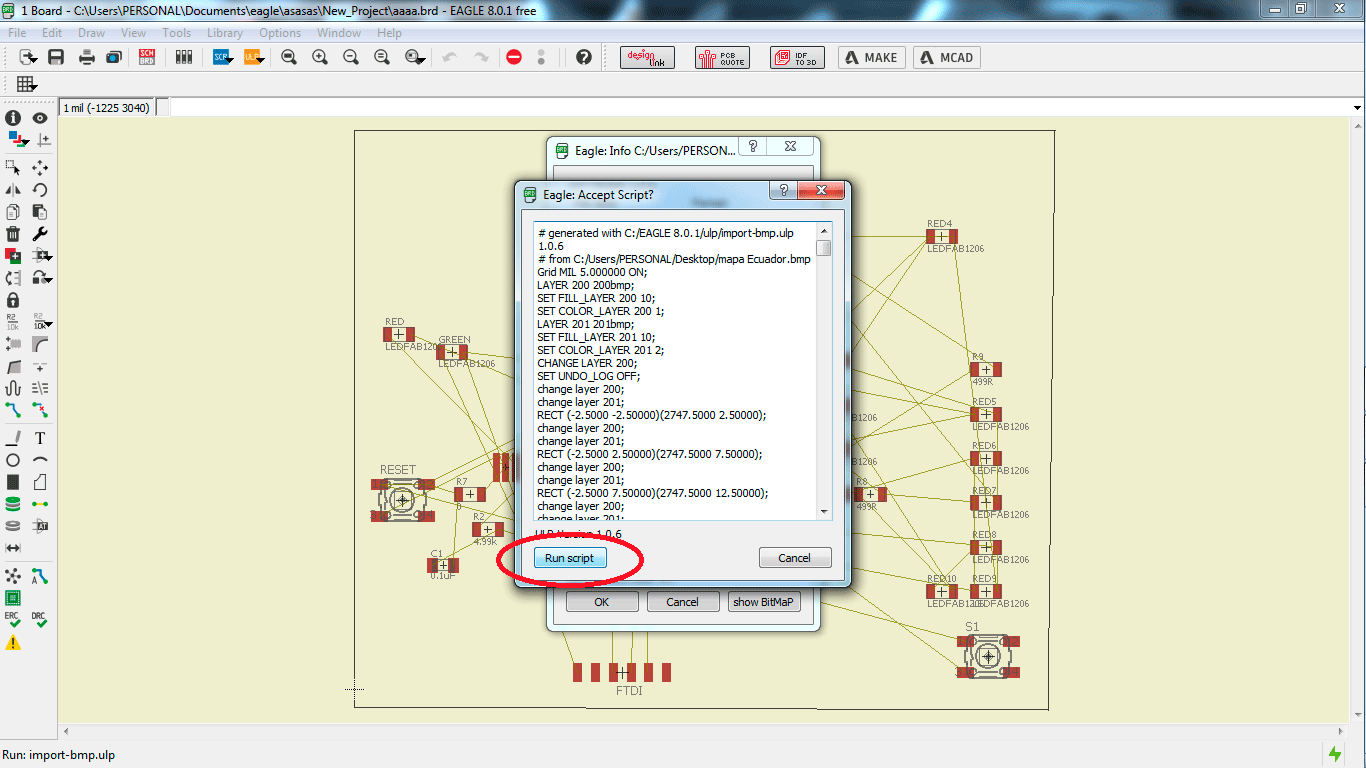1366x768 pixels.
Task: Open the SCR script dropdown
Action: point(222,57)
